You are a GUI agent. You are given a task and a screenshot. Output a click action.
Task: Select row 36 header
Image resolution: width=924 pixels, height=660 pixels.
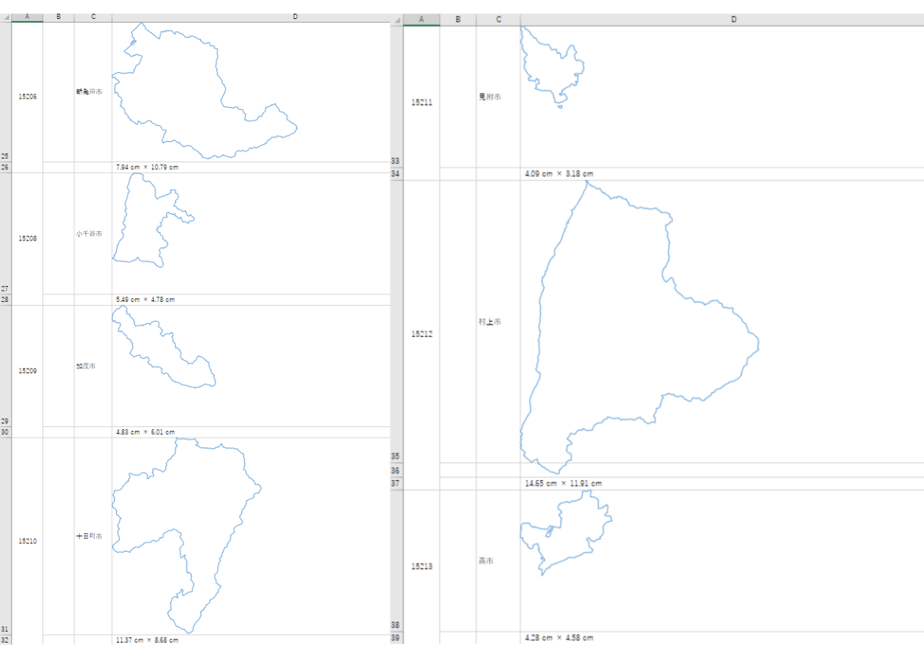click(x=397, y=470)
